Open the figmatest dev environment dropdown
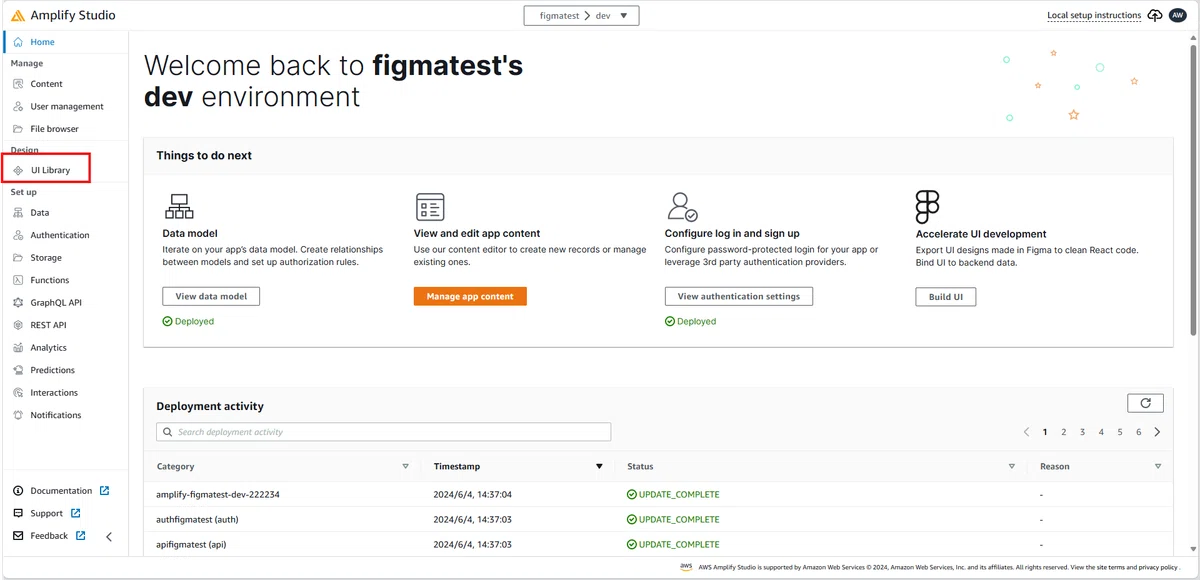The image size is (1200, 580). (581, 16)
